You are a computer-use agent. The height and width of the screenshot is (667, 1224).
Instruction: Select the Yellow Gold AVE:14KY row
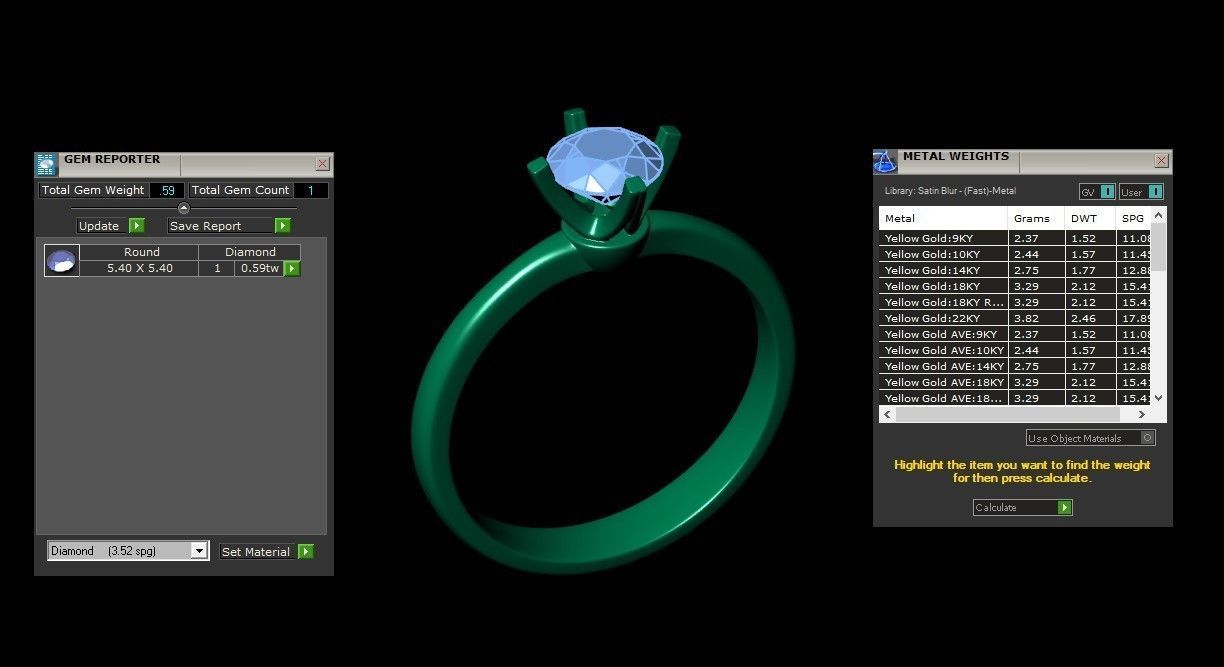click(1015, 366)
